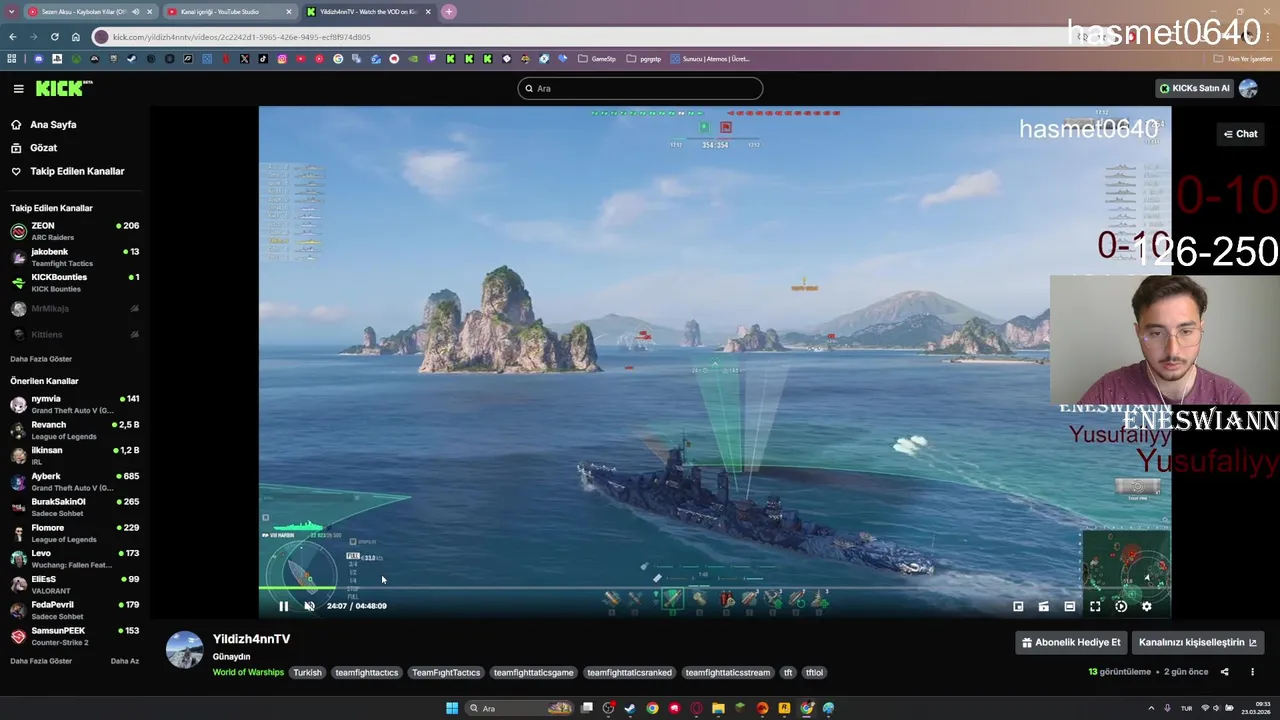The width and height of the screenshot is (1280, 720).
Task: Share the video via the share icon
Action: pos(1224,672)
